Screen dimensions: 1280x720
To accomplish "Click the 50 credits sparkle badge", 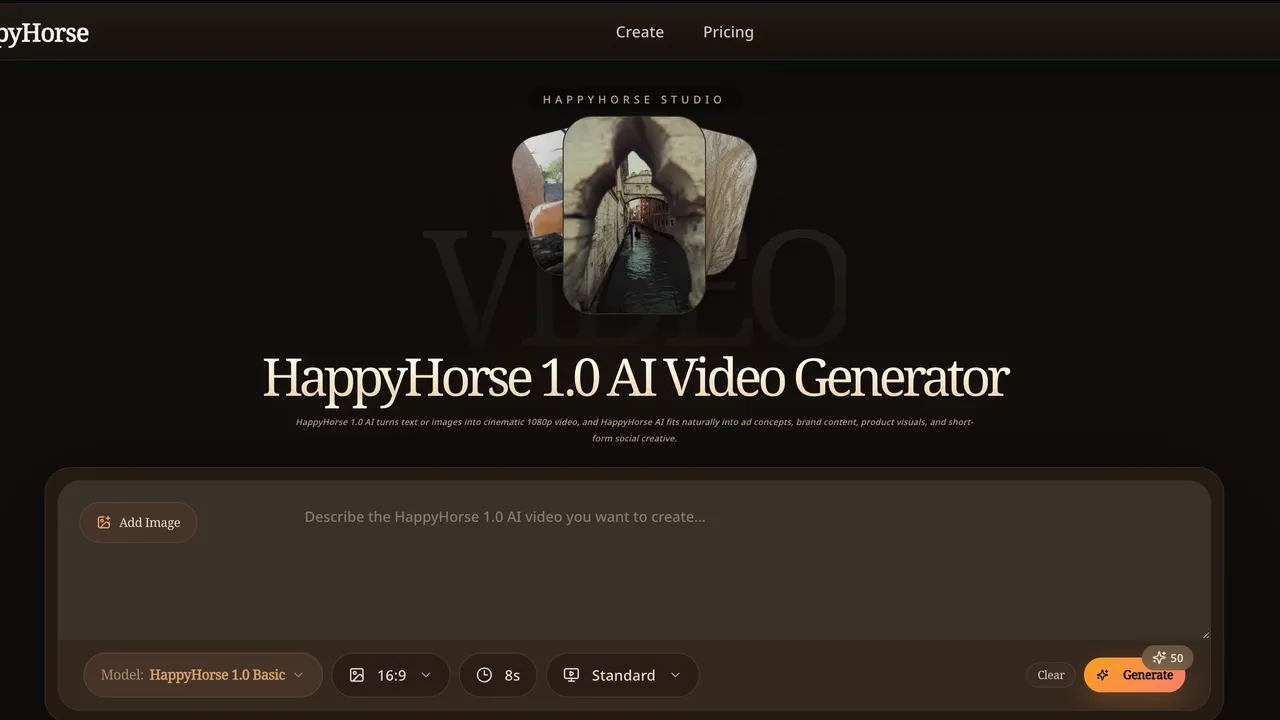I will [x=1167, y=658].
